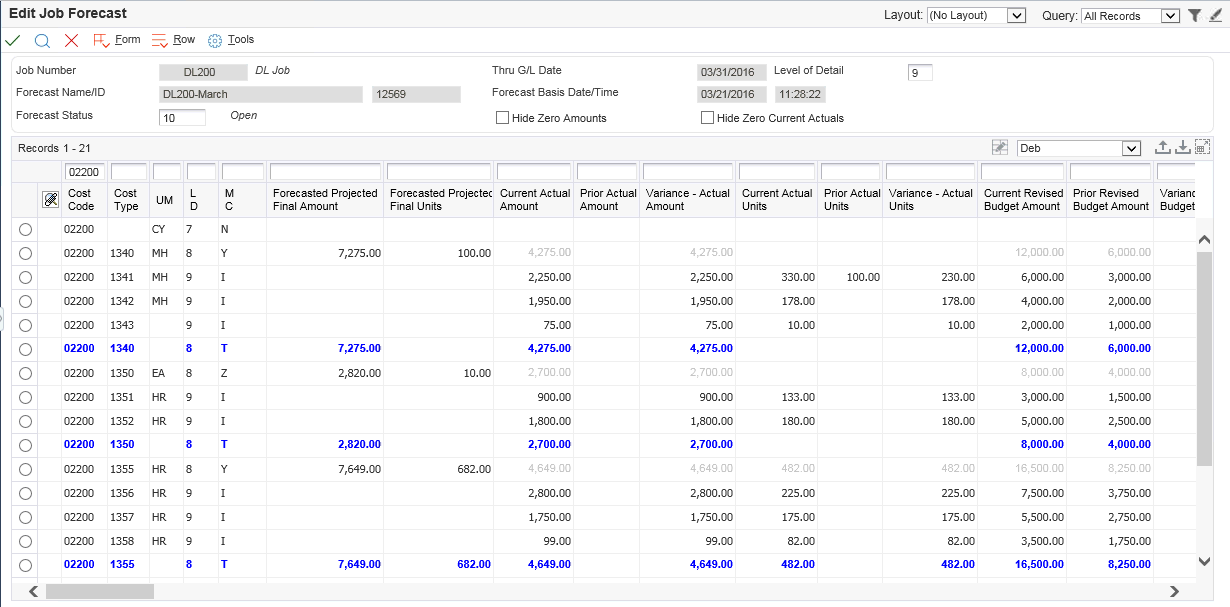Viewport: 1230px width, 607px height.
Task: Click the gear icon beside Tools
Action: tap(215, 41)
